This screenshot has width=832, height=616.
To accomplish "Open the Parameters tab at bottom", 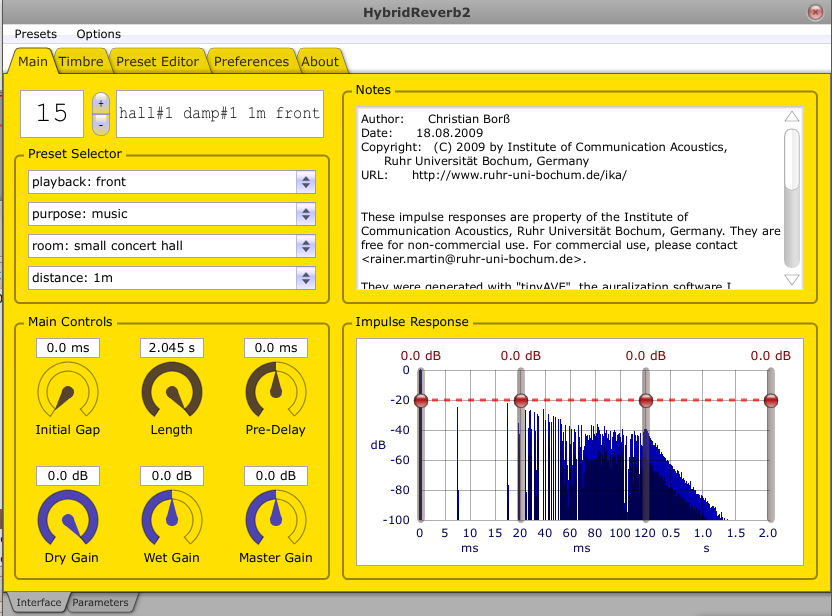I will click(x=100, y=603).
